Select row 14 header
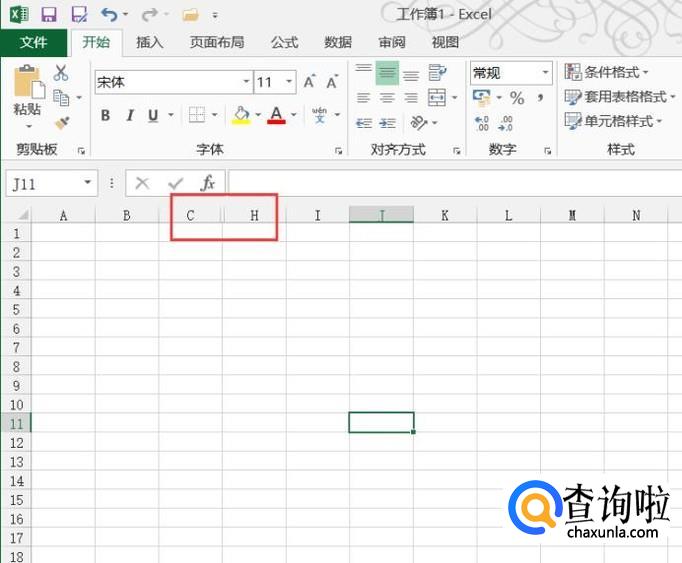The image size is (682, 563). [x=16, y=481]
